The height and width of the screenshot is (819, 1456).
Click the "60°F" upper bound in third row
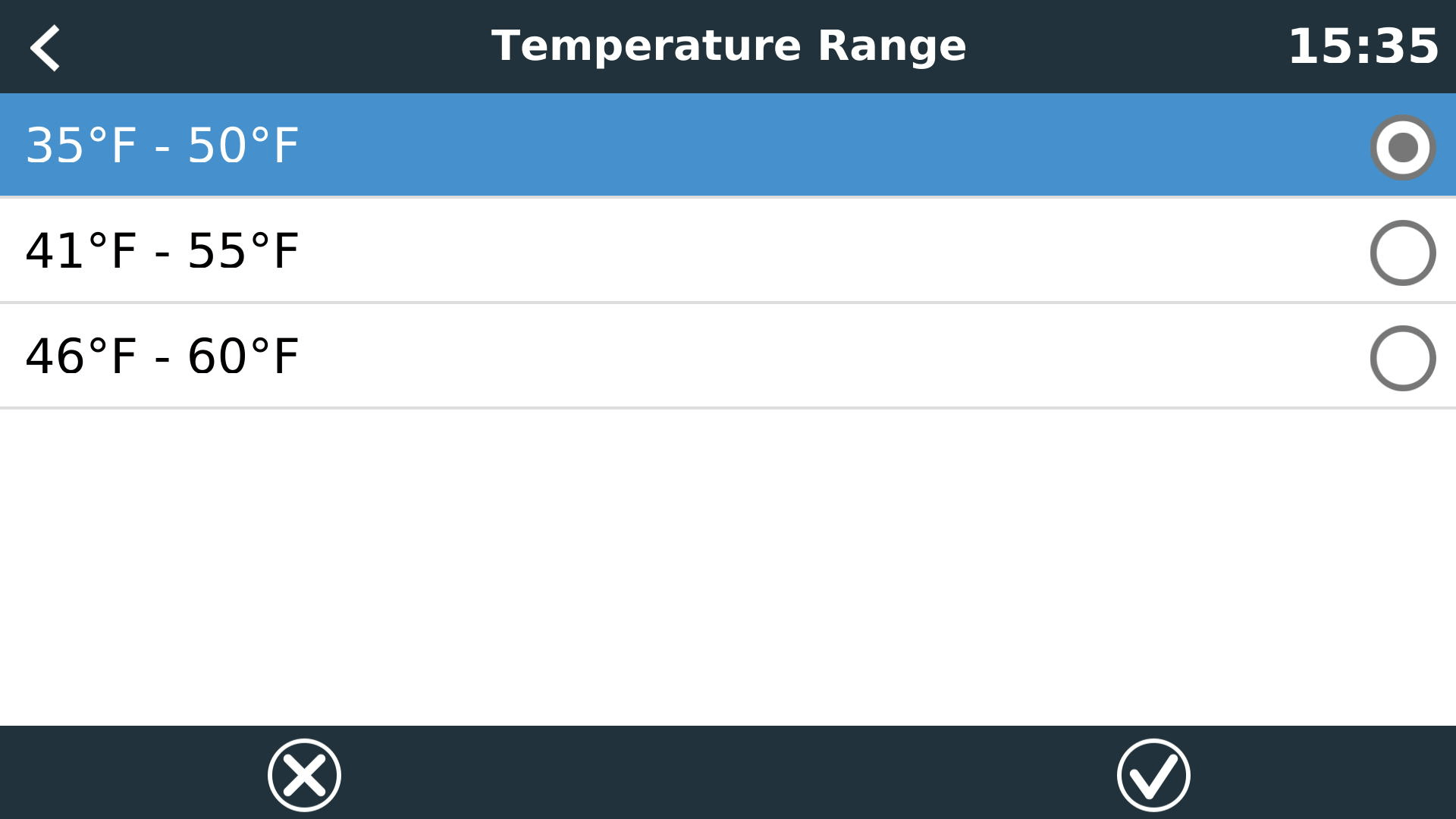pyautogui.click(x=243, y=356)
